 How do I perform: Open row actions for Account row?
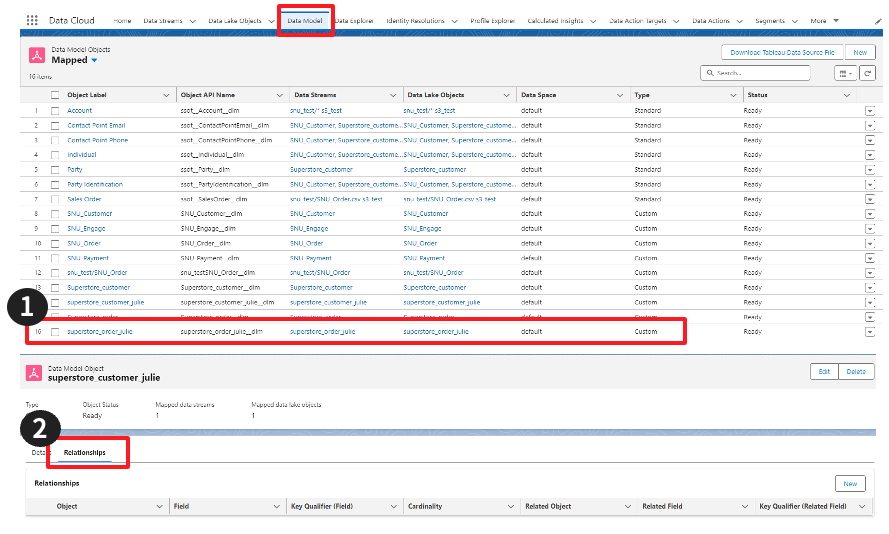coord(870,111)
